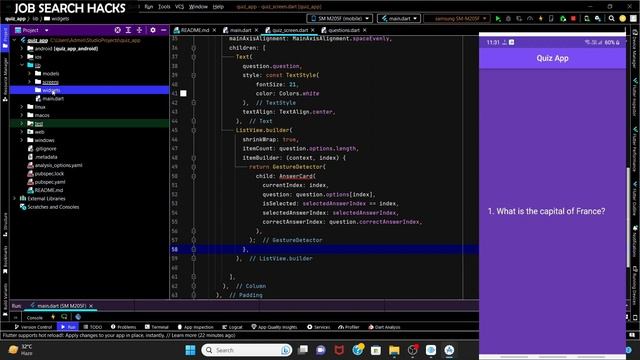Image resolution: width=640 pixels, height=360 pixels.
Task: Open Logcat tool window
Action: 232,327
